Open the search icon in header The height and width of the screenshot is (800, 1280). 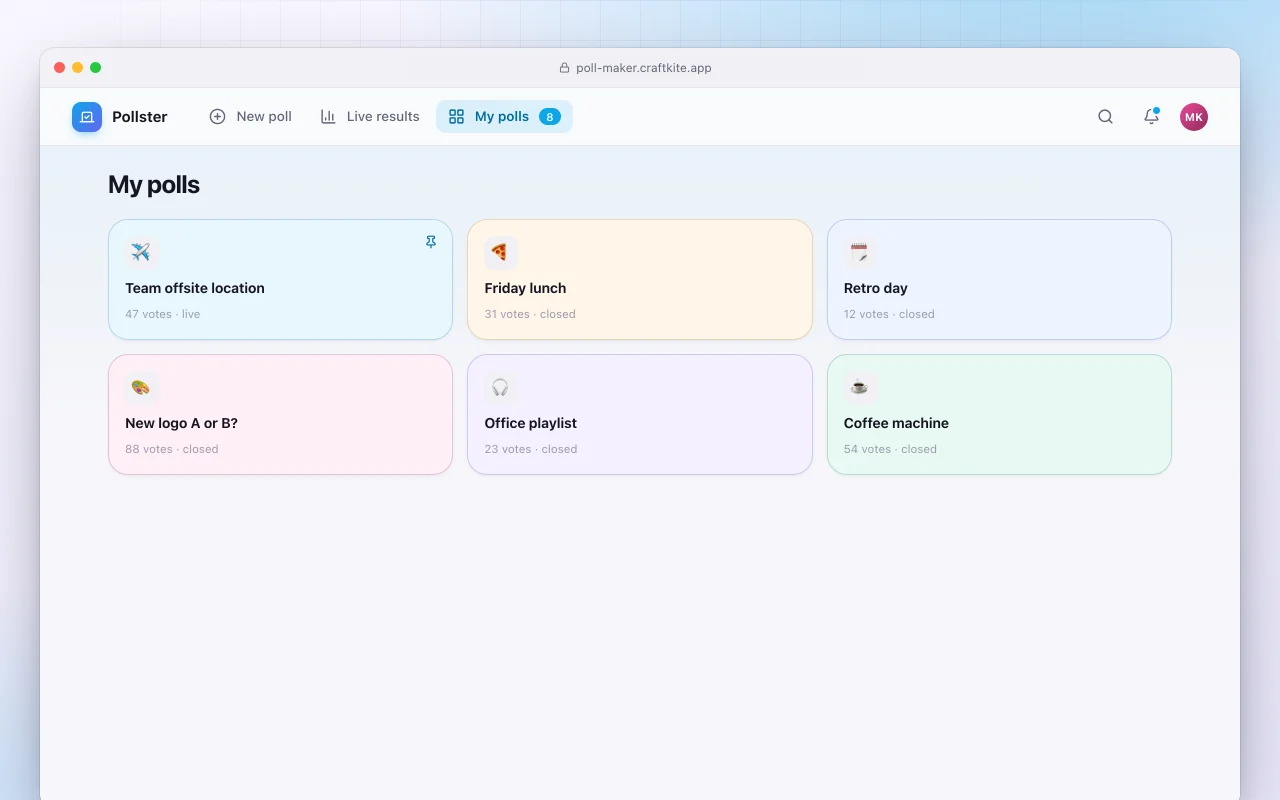click(1105, 117)
